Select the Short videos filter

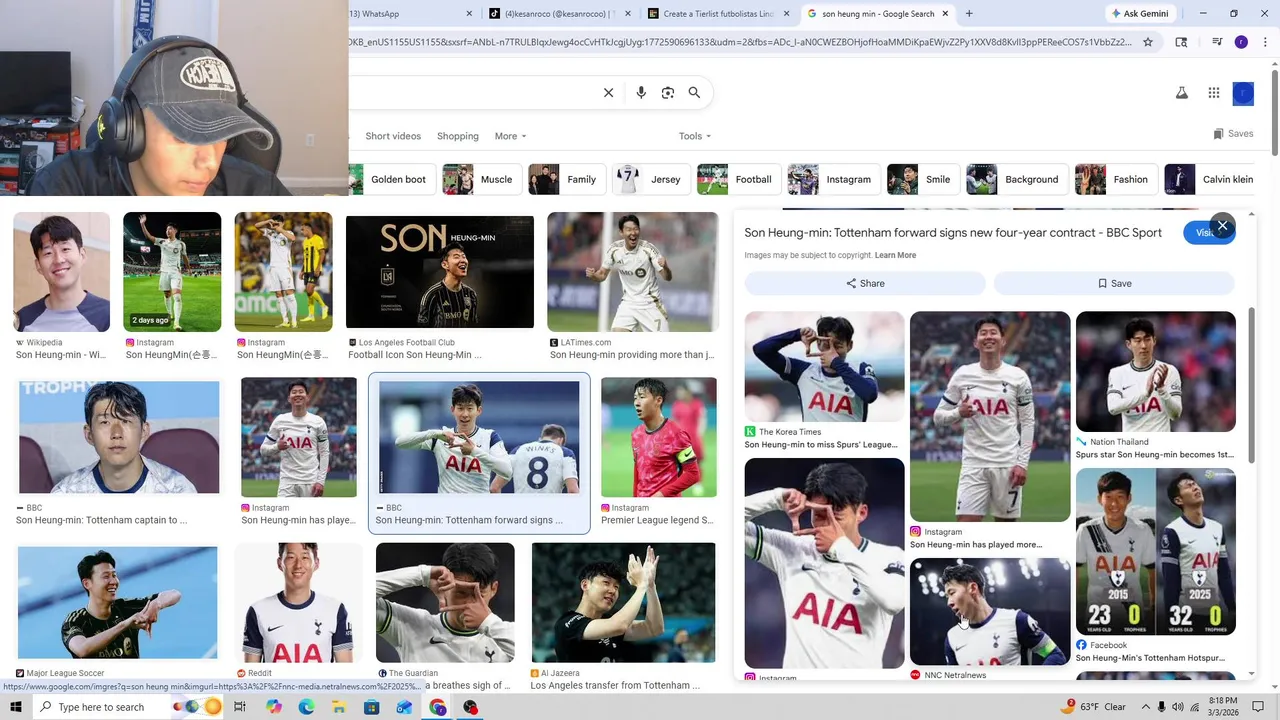pos(393,136)
